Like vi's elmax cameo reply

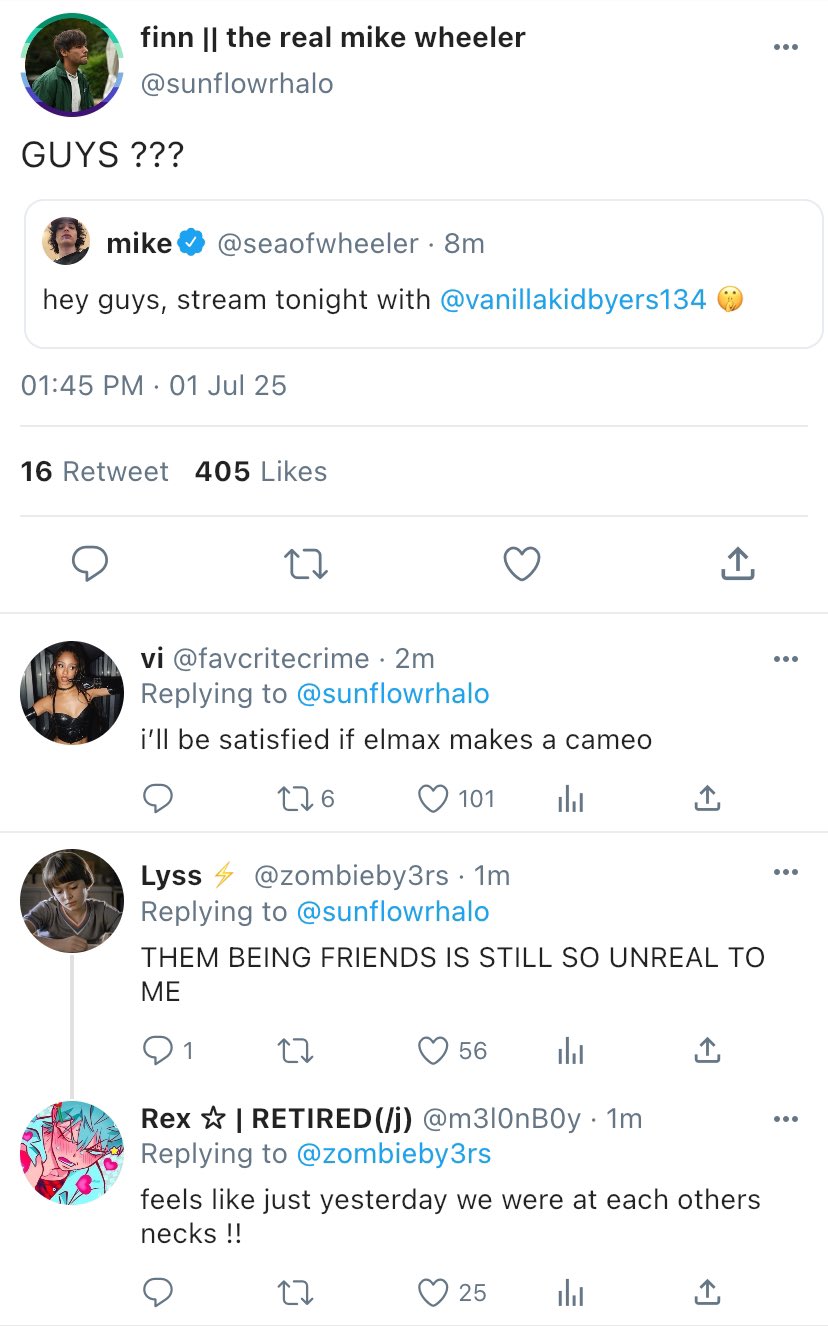click(433, 799)
